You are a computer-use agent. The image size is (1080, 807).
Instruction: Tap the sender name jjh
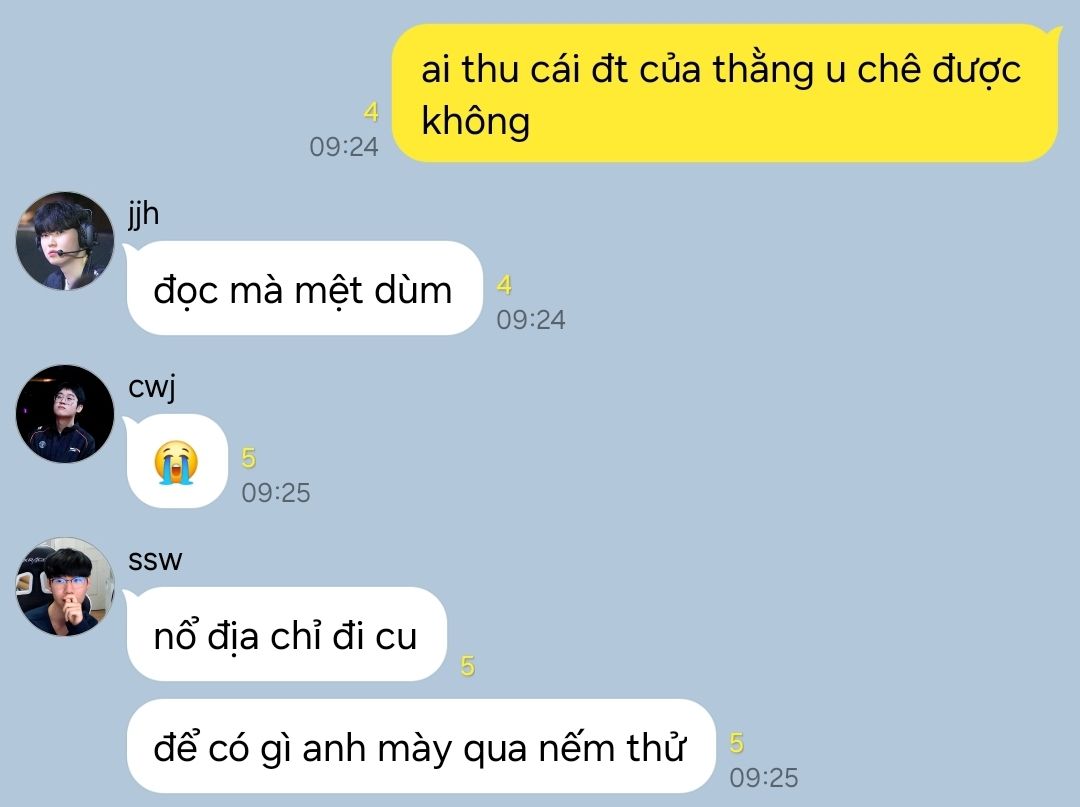point(143,214)
